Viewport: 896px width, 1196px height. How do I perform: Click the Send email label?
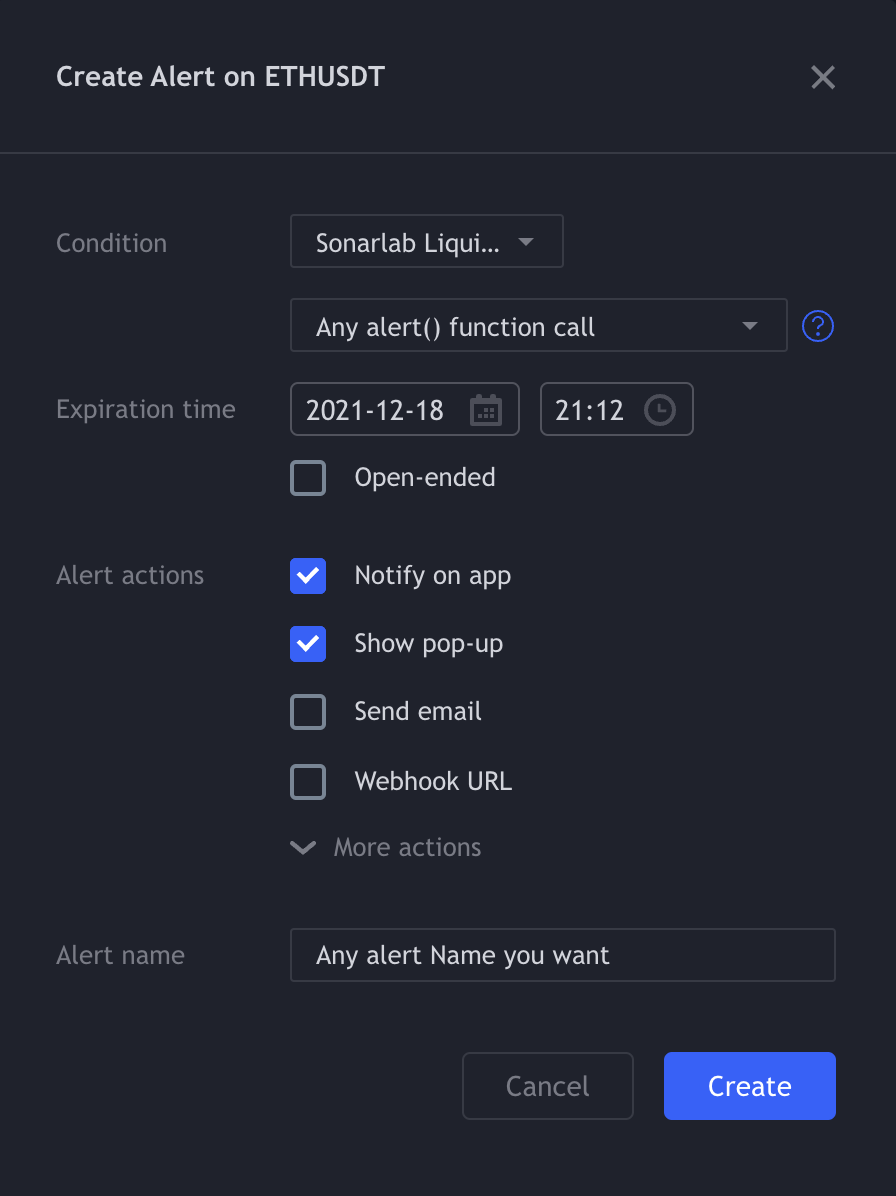click(418, 712)
